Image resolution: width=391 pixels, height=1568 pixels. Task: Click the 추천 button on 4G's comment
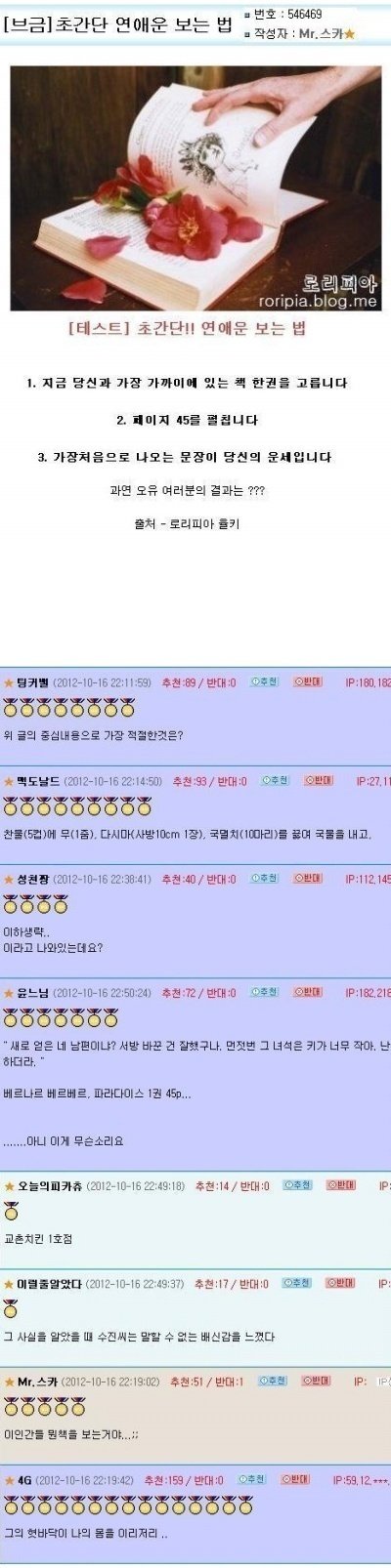[x=253, y=1480]
